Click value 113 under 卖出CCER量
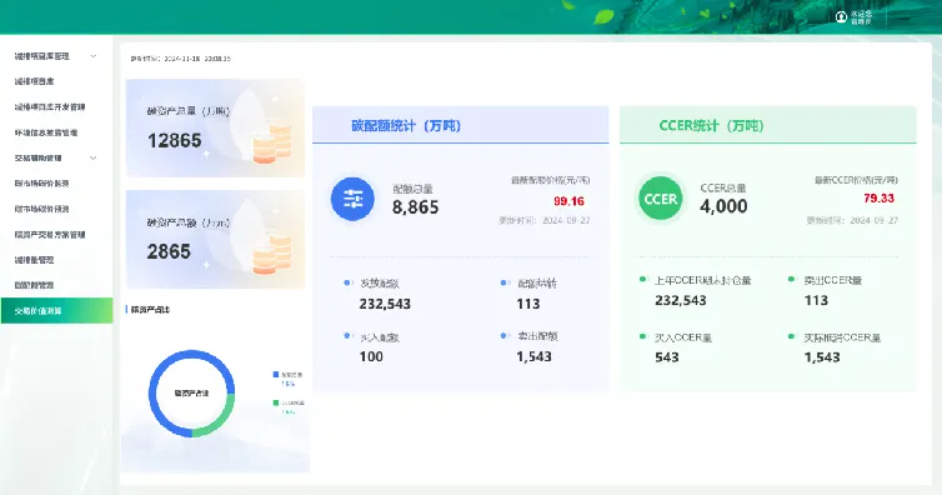 click(816, 300)
